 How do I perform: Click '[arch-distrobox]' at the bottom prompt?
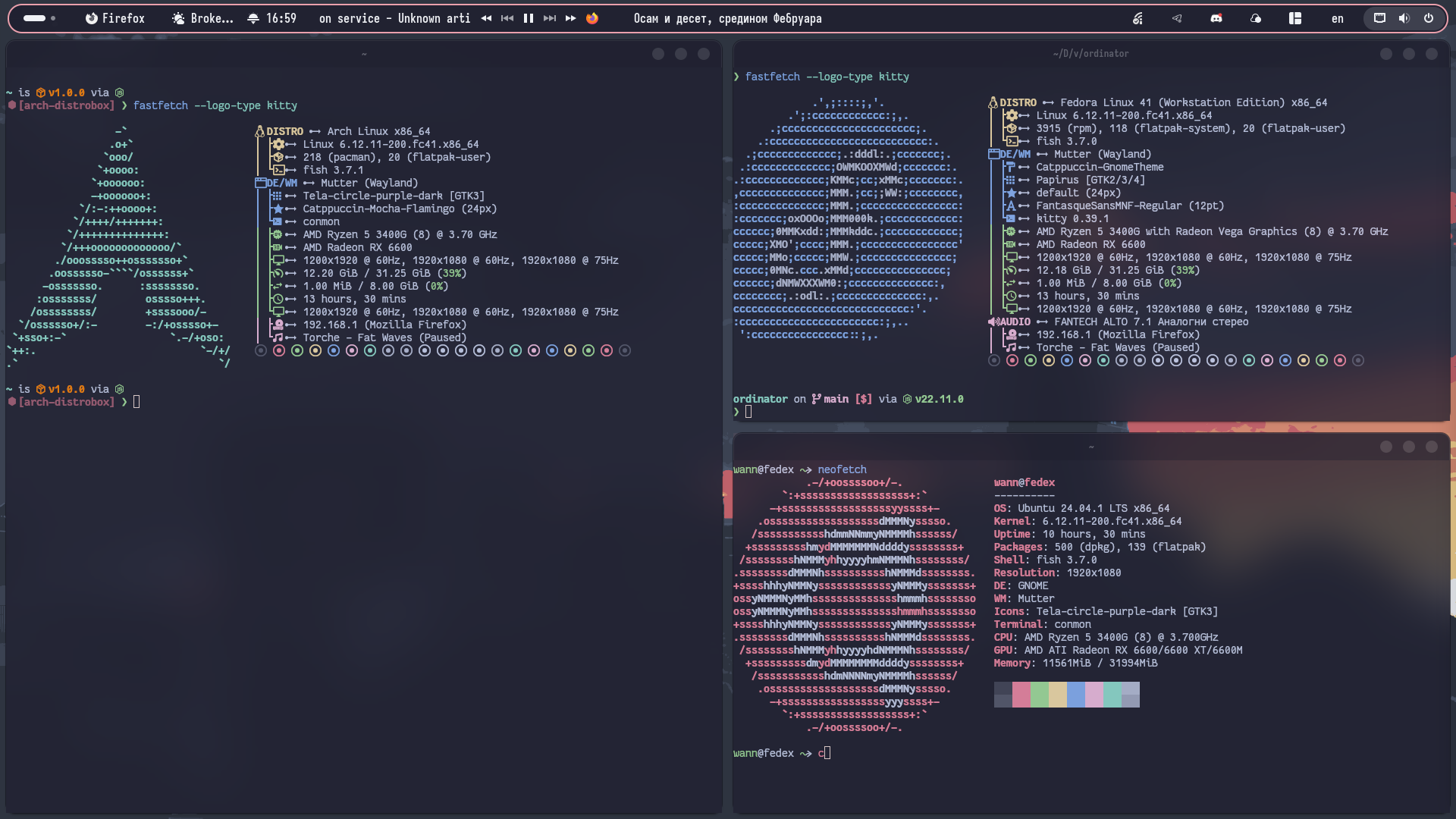point(67,402)
